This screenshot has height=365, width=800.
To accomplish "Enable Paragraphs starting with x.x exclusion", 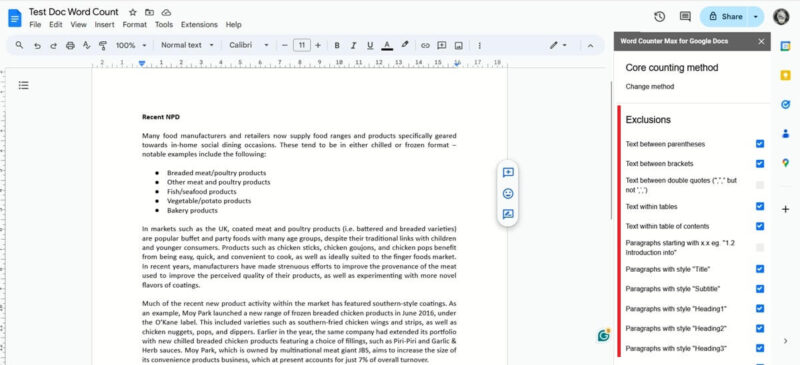I will [x=760, y=248].
